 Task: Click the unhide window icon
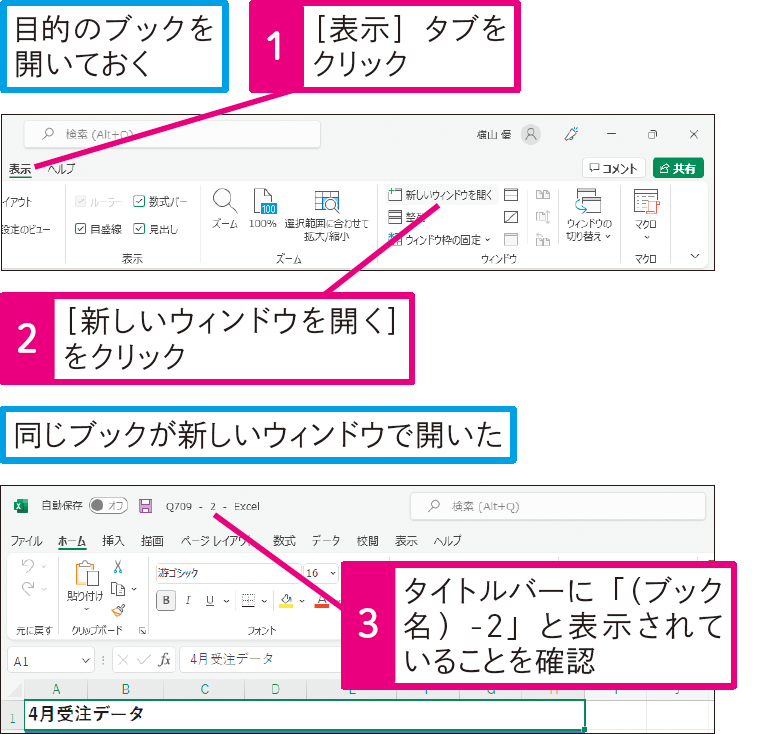[x=511, y=240]
